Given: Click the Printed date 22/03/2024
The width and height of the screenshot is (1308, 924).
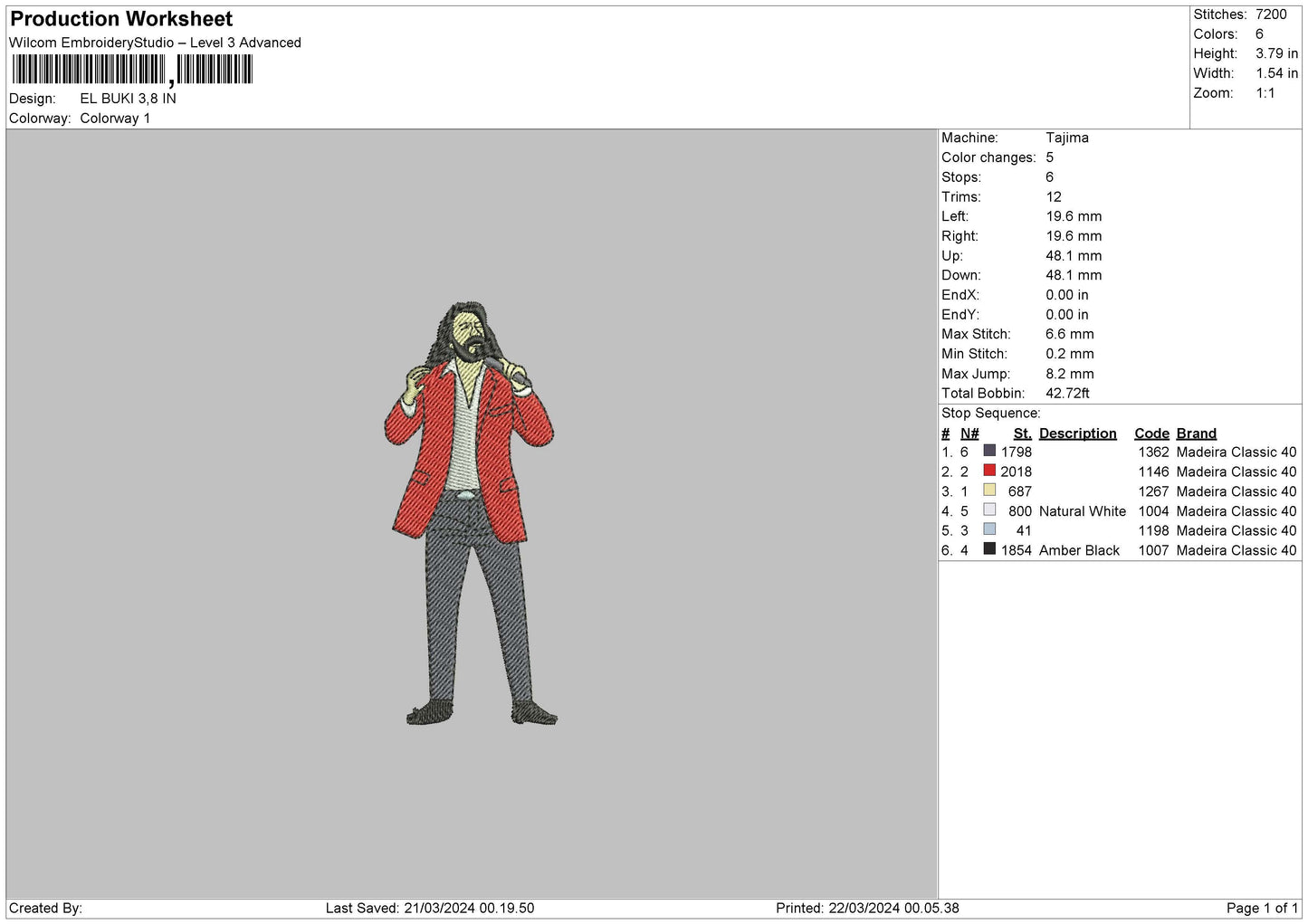Looking at the screenshot, I should (x=865, y=908).
